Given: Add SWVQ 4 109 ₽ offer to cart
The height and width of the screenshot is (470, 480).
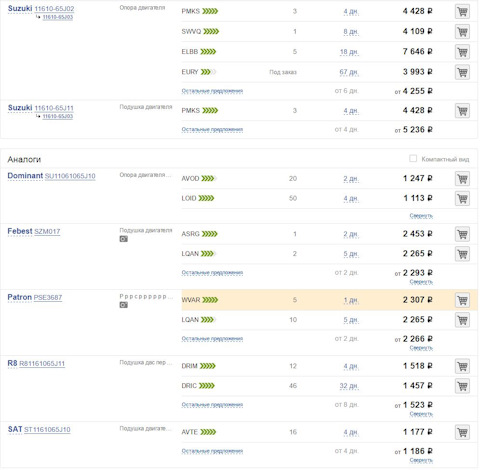Looking at the screenshot, I should pos(462,32).
